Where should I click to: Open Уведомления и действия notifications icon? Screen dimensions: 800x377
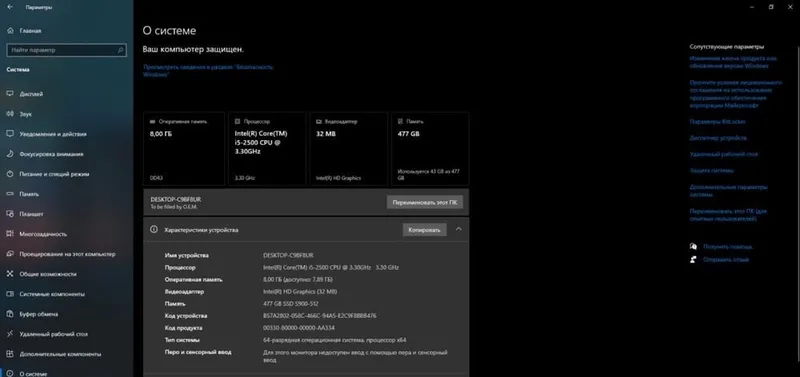[10, 134]
